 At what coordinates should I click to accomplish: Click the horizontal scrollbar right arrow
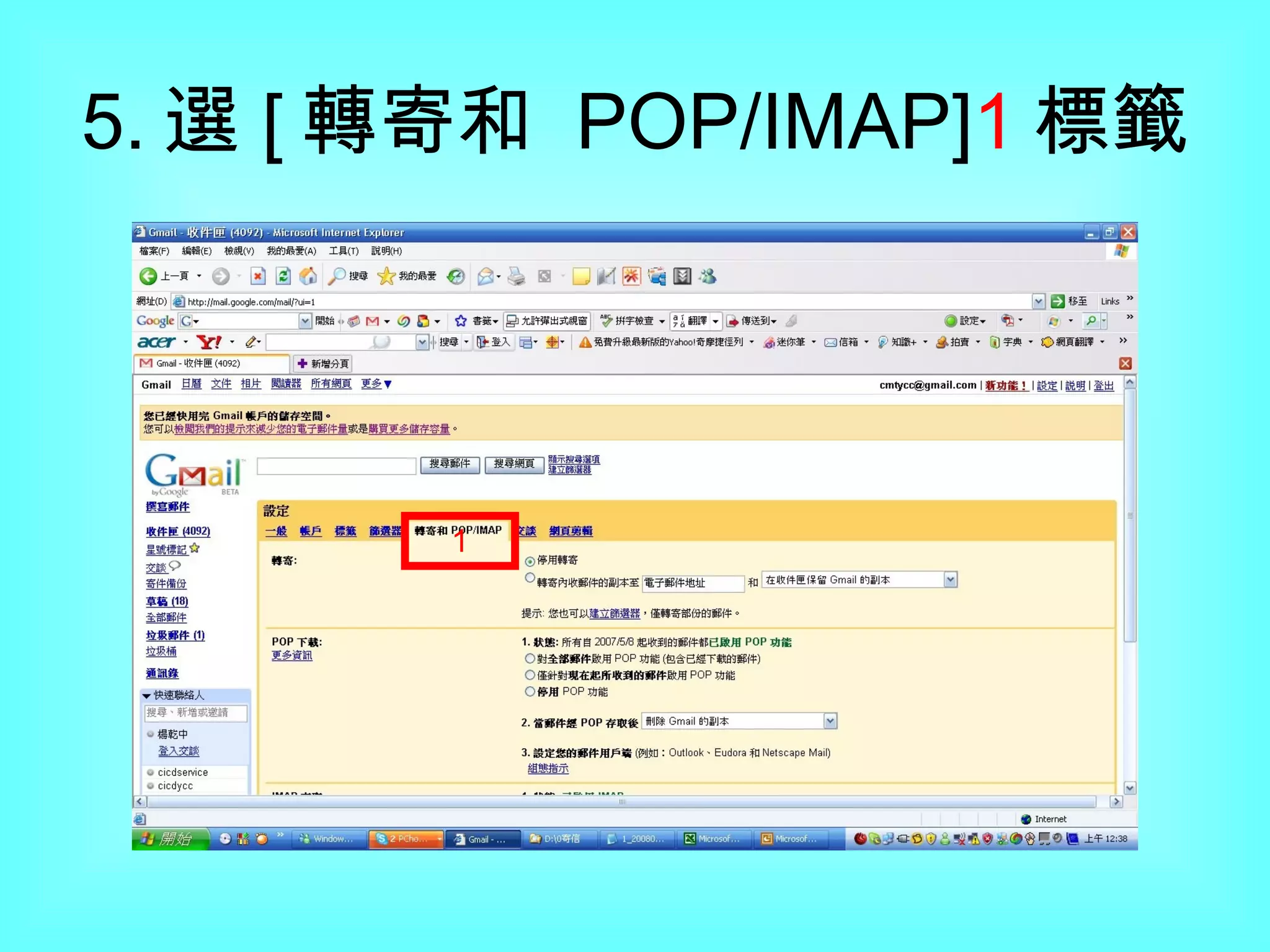pyautogui.click(x=1116, y=801)
